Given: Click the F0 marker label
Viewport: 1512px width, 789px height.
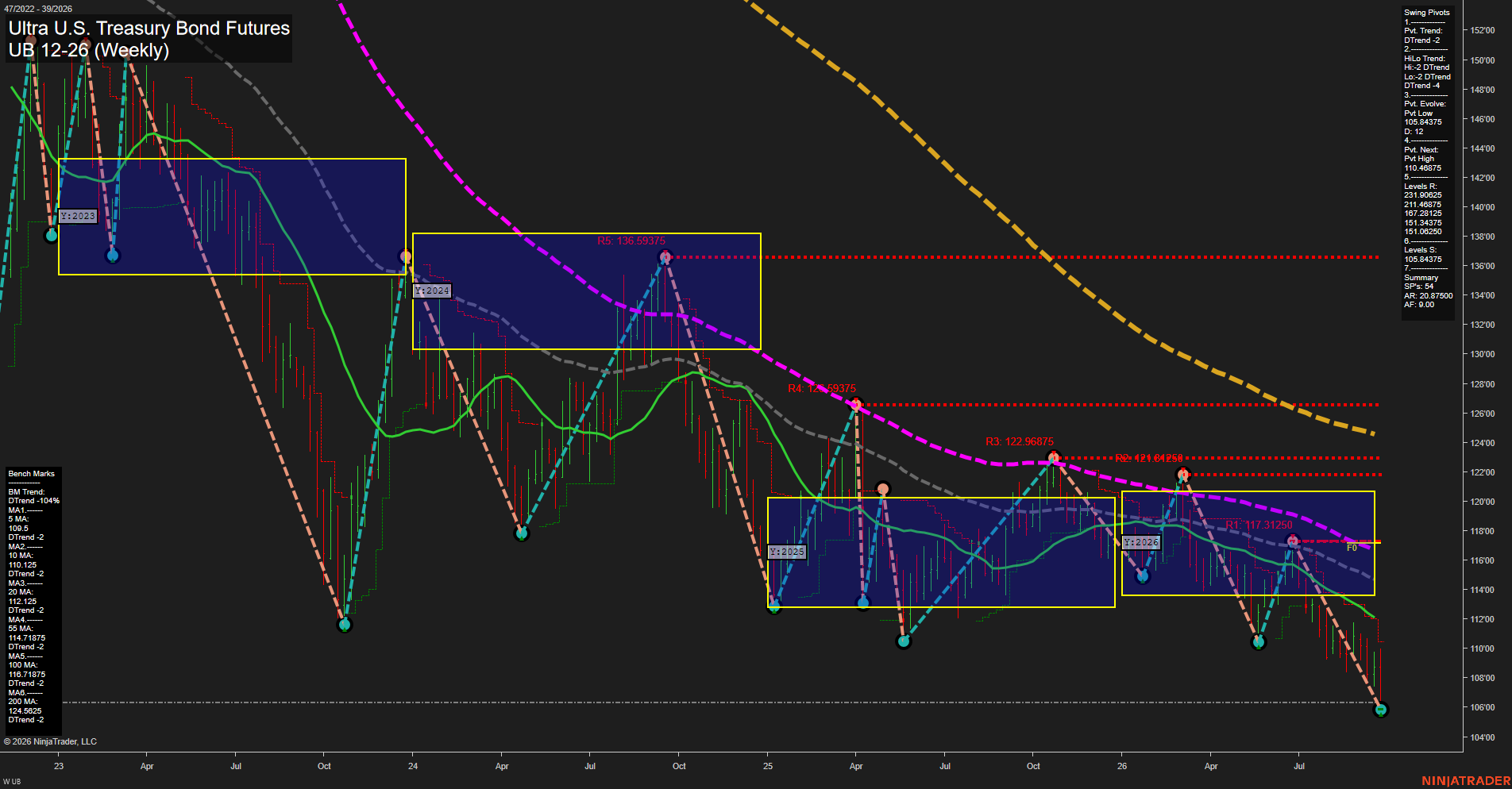Looking at the screenshot, I should click(x=1352, y=548).
